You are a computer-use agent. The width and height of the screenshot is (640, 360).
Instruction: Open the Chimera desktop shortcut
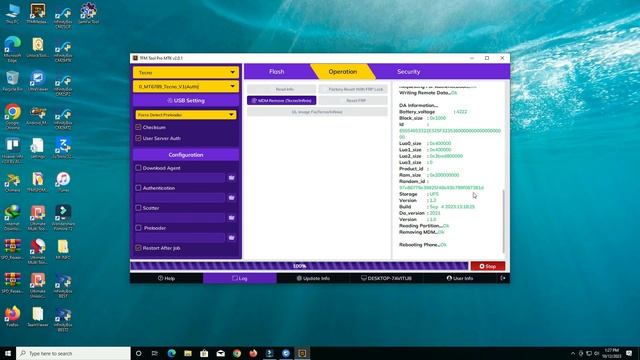(12, 182)
